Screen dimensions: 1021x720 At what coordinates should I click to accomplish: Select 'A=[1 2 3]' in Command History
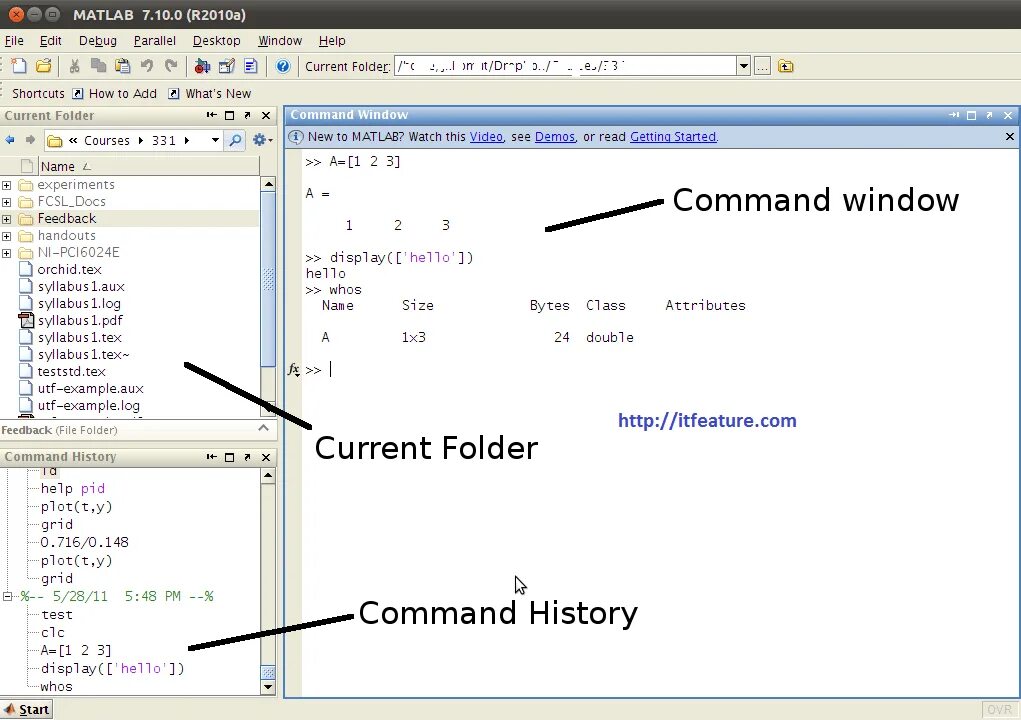click(76, 650)
